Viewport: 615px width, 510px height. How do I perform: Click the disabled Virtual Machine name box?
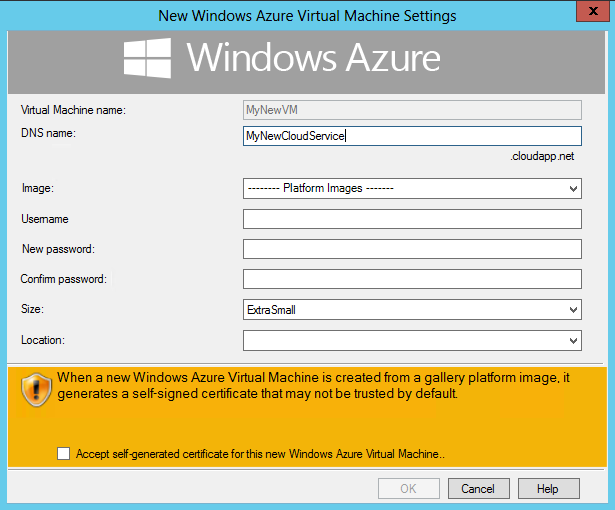pyautogui.click(x=302, y=109)
